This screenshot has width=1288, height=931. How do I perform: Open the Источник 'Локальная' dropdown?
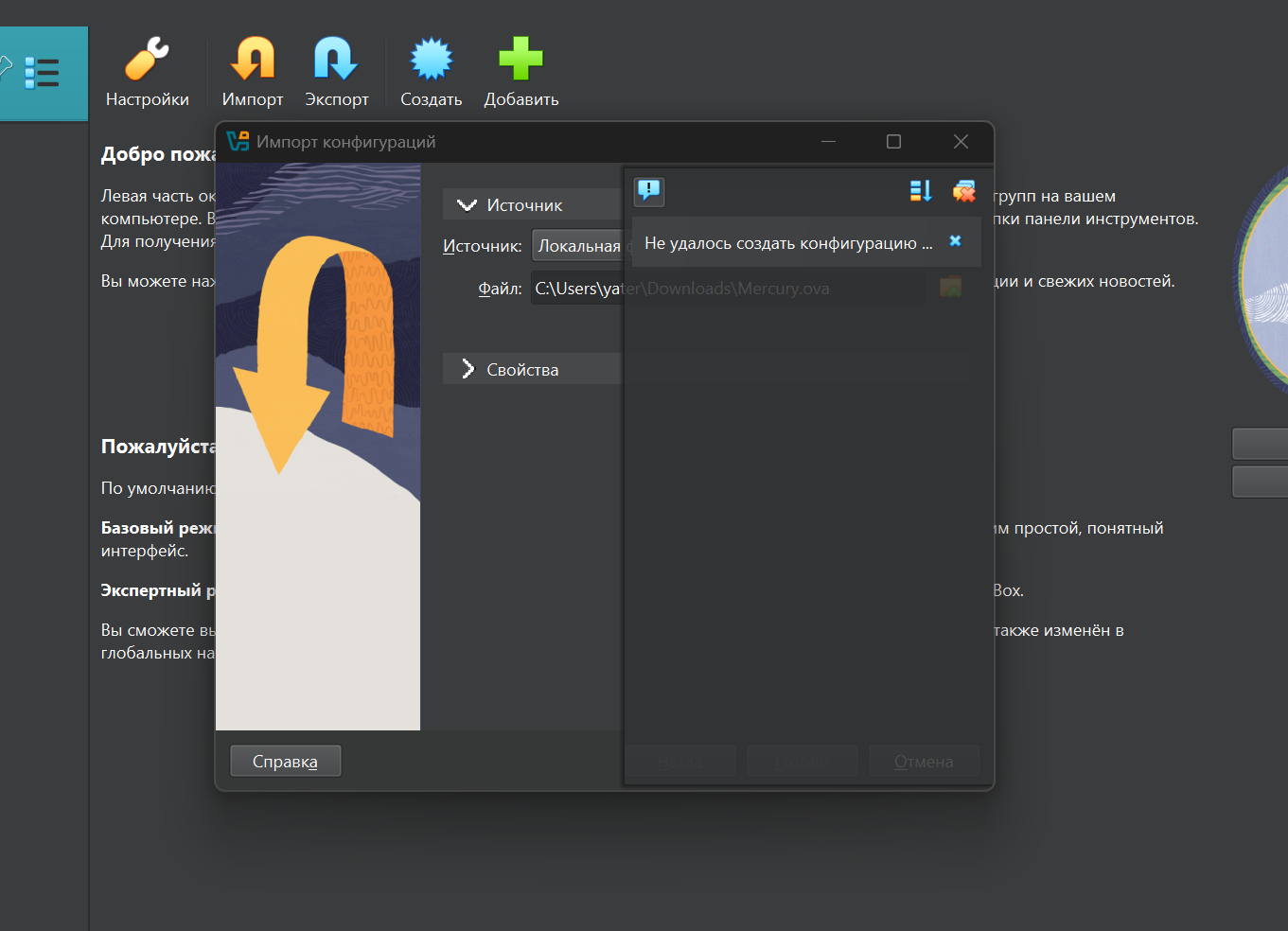(577, 246)
